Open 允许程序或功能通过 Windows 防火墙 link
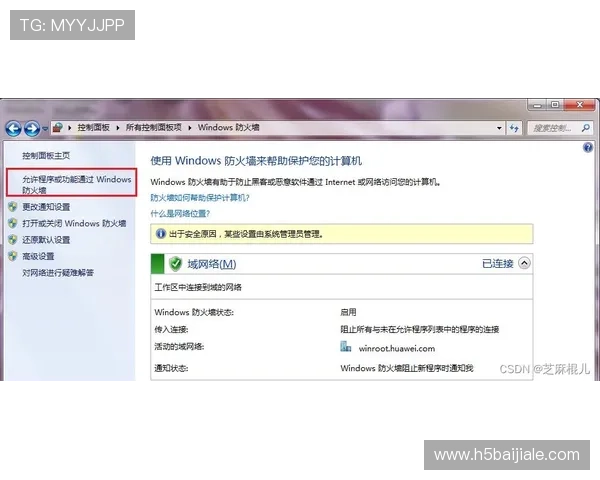Screen dimensions: 600x480 click(x=77, y=184)
